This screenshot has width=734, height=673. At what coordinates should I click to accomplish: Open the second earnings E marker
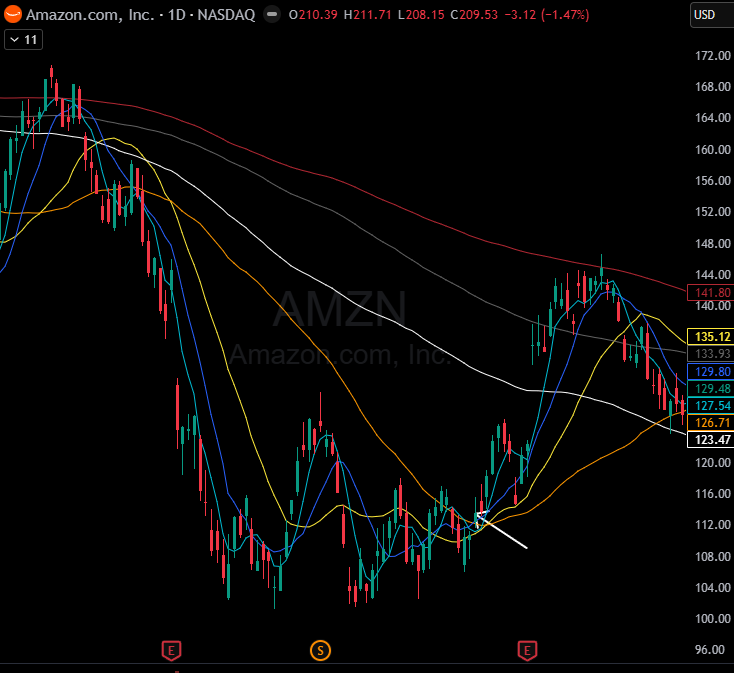pyautogui.click(x=527, y=651)
